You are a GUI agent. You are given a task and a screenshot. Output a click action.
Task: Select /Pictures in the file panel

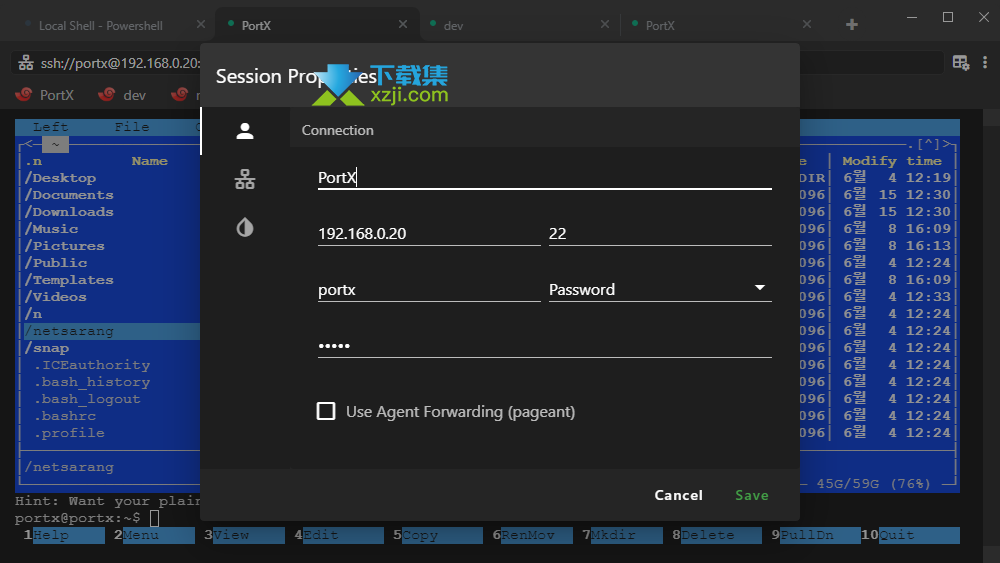[64, 246]
